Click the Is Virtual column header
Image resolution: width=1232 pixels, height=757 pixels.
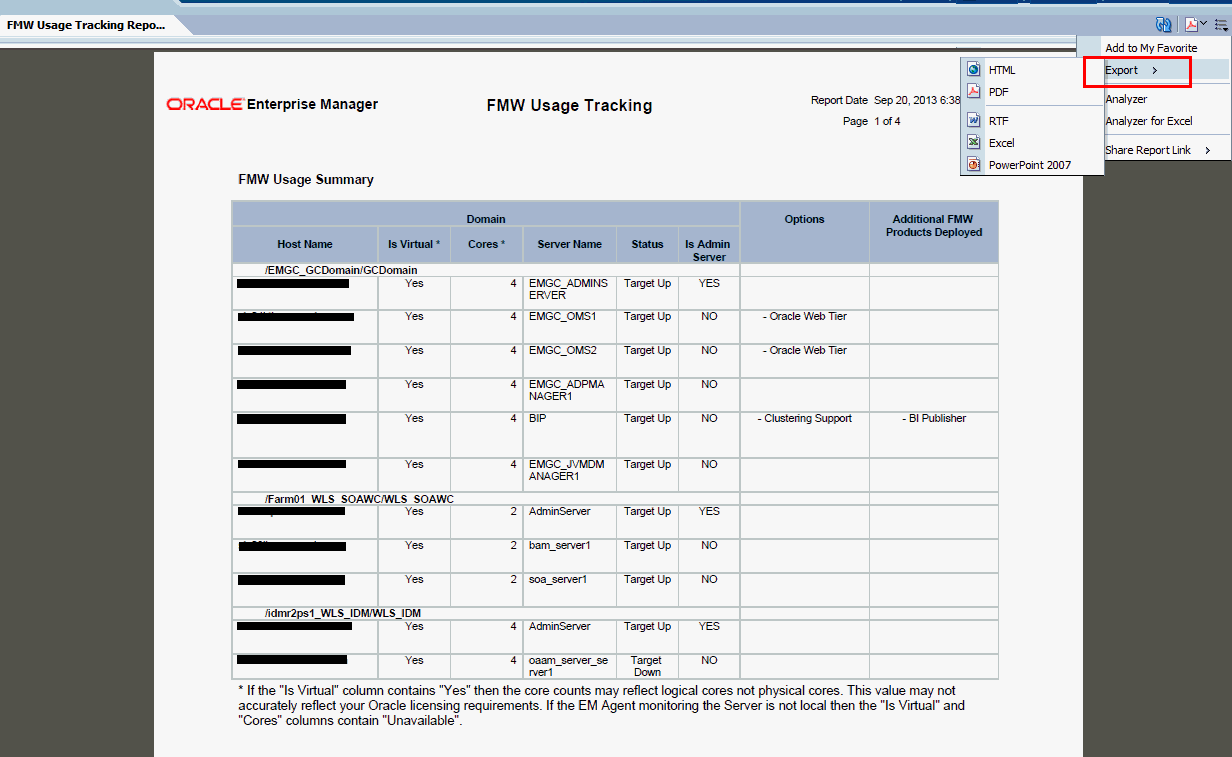click(414, 244)
